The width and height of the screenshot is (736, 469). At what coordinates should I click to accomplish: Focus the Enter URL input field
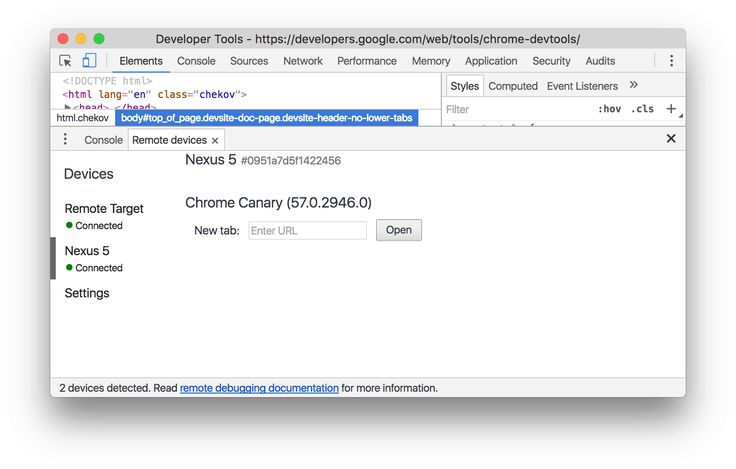pos(307,231)
